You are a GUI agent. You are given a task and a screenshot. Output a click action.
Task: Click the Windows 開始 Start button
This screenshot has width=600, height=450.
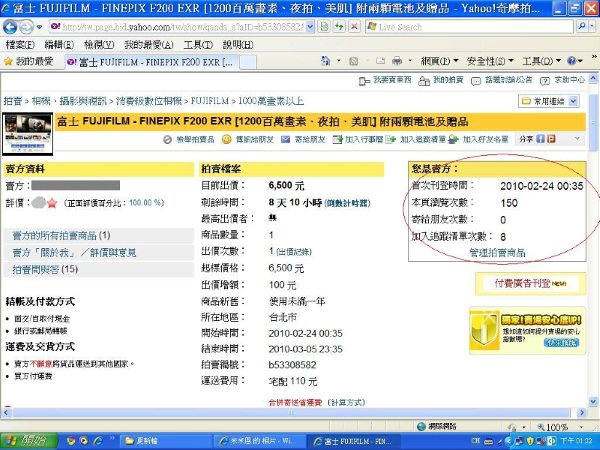(29, 441)
